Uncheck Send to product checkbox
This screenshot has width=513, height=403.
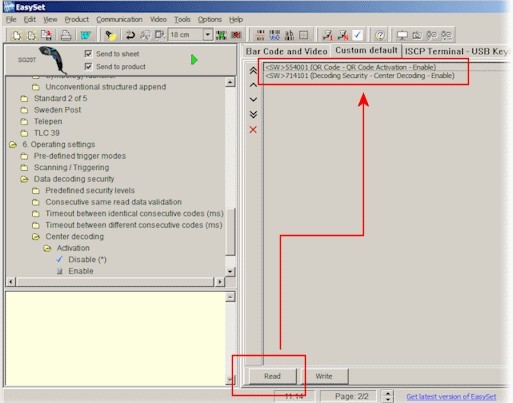pos(88,66)
